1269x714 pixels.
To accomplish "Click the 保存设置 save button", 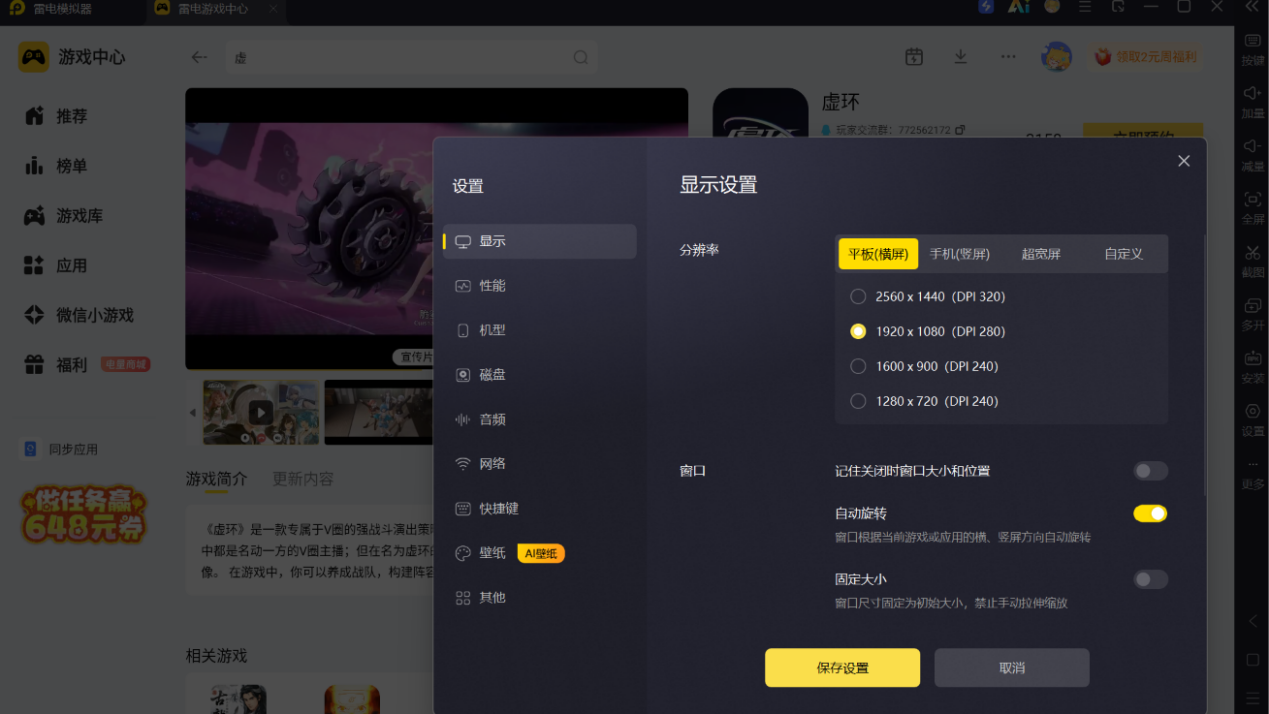I will click(x=842, y=668).
